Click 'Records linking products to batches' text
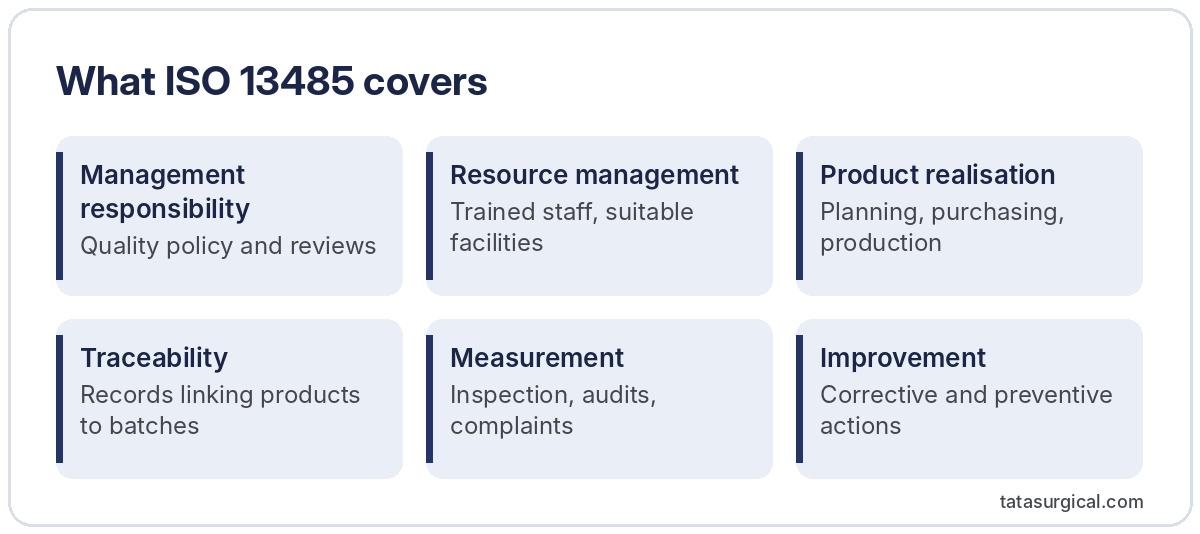 coord(220,410)
